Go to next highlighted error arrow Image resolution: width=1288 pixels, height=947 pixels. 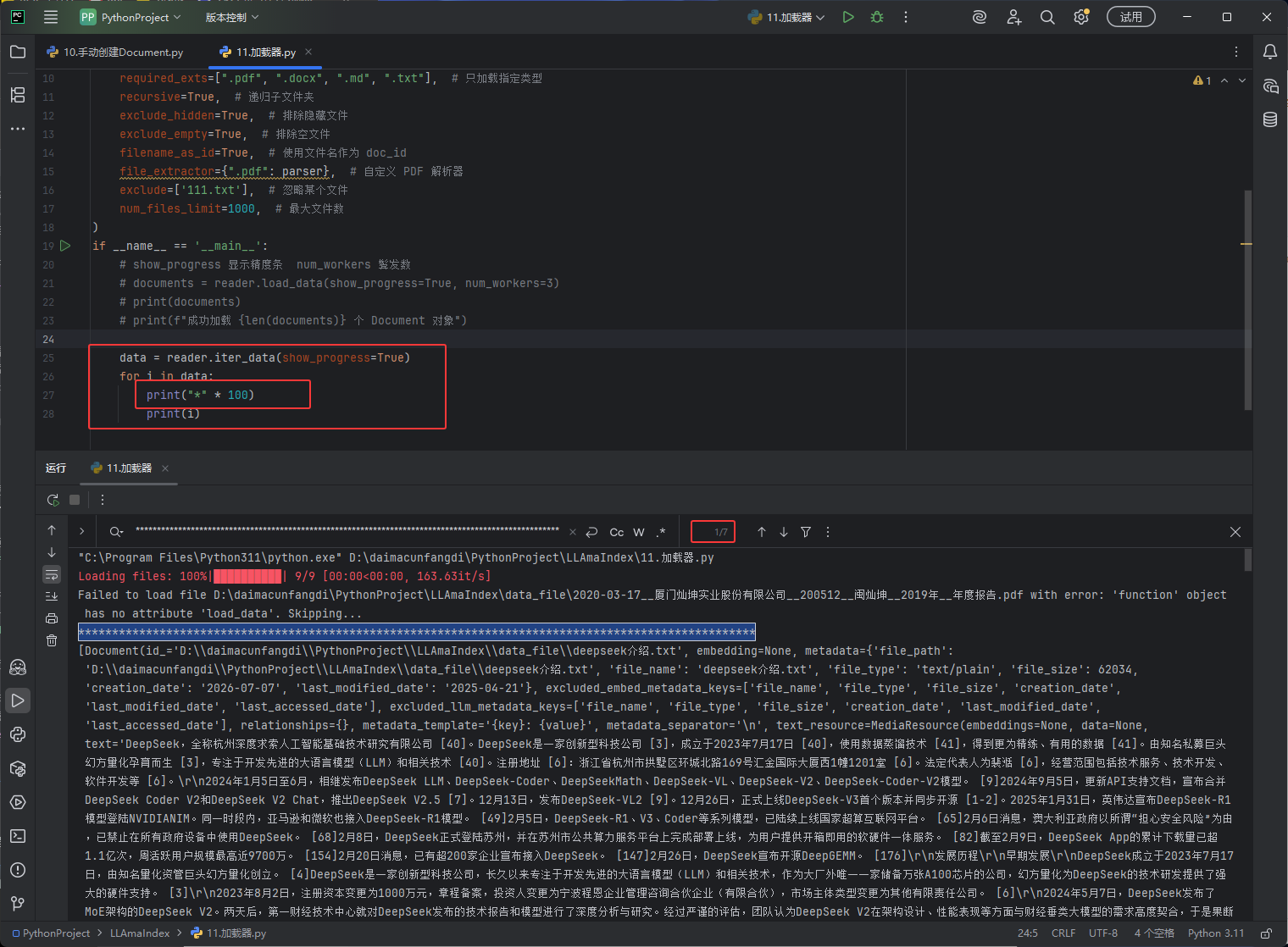pyautogui.click(x=1242, y=80)
